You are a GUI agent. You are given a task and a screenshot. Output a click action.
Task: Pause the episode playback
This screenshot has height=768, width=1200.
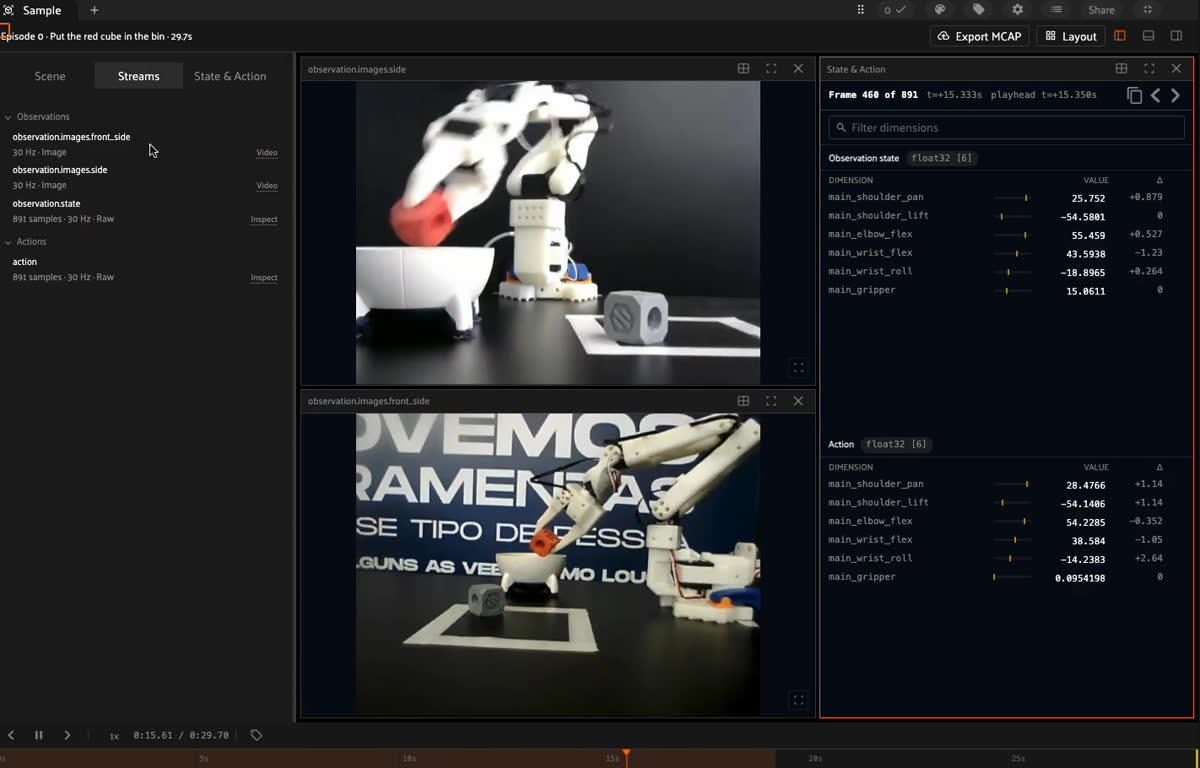point(39,735)
